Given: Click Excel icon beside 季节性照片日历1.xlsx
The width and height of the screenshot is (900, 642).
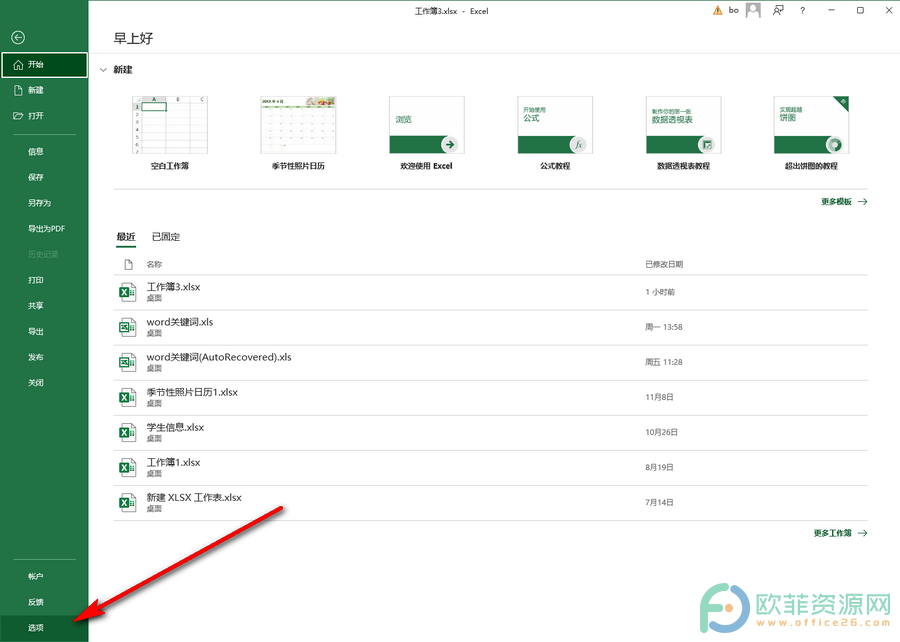Looking at the screenshot, I should (x=127, y=398).
